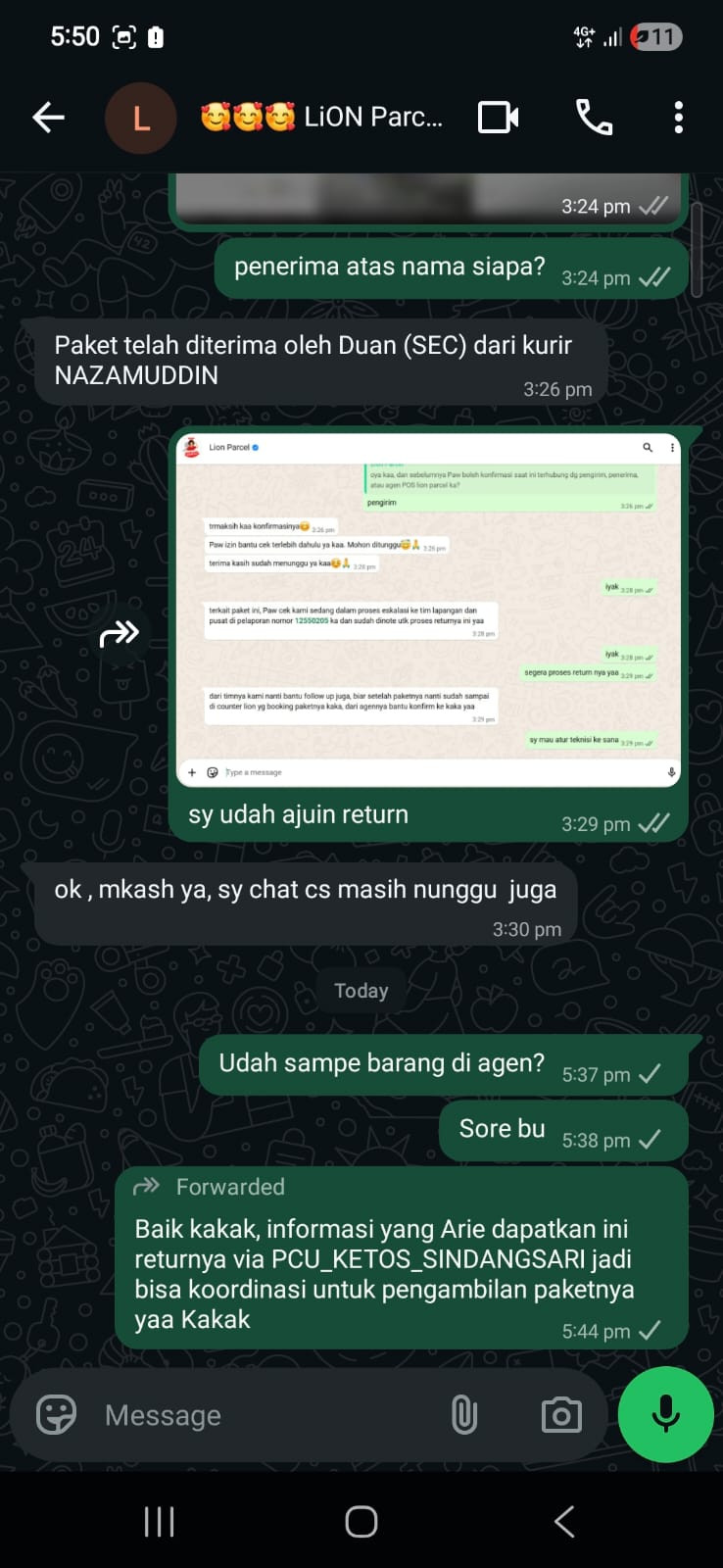Tap the back arrow to leave chat
Image resolution: width=723 pixels, height=1568 pixels.
48,119
